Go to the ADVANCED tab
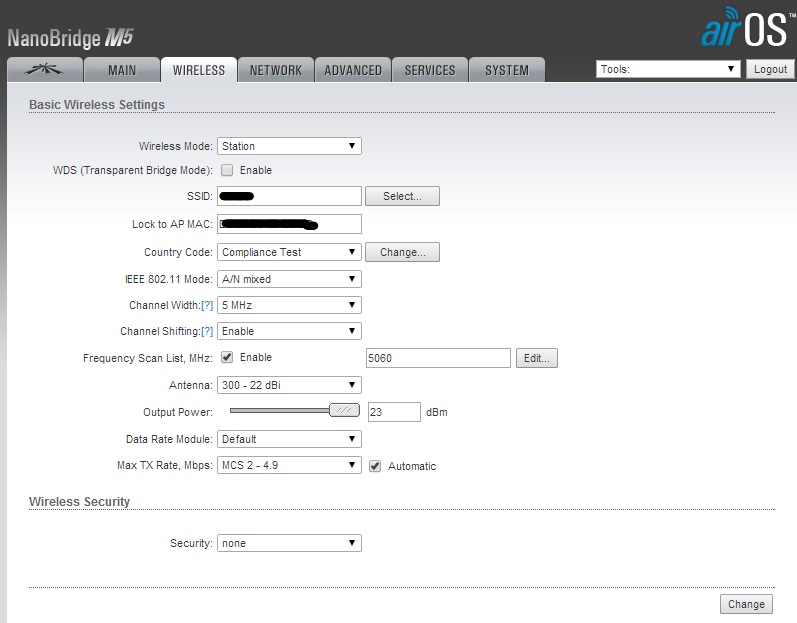 (x=353, y=70)
